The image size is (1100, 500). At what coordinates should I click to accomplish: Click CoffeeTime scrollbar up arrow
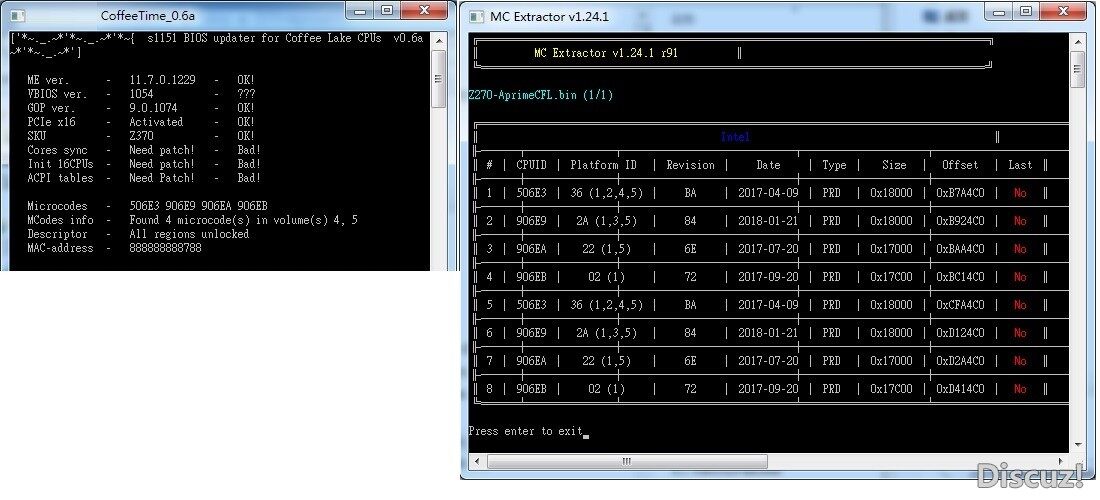coord(438,39)
